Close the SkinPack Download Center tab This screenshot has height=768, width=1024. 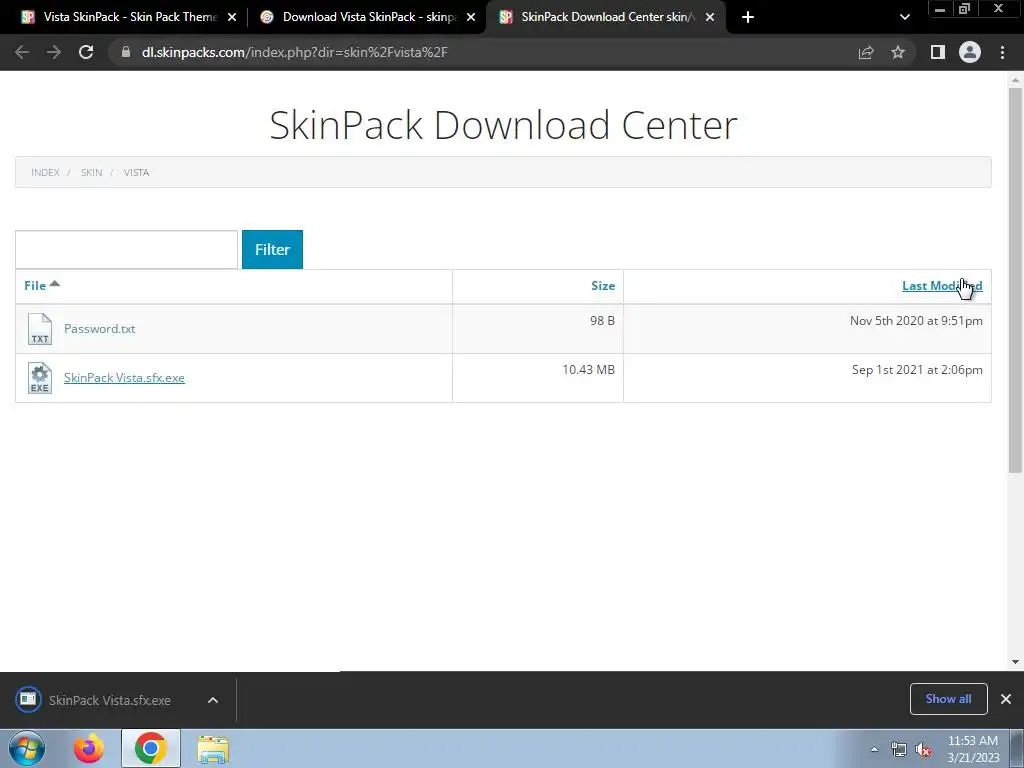[710, 17]
